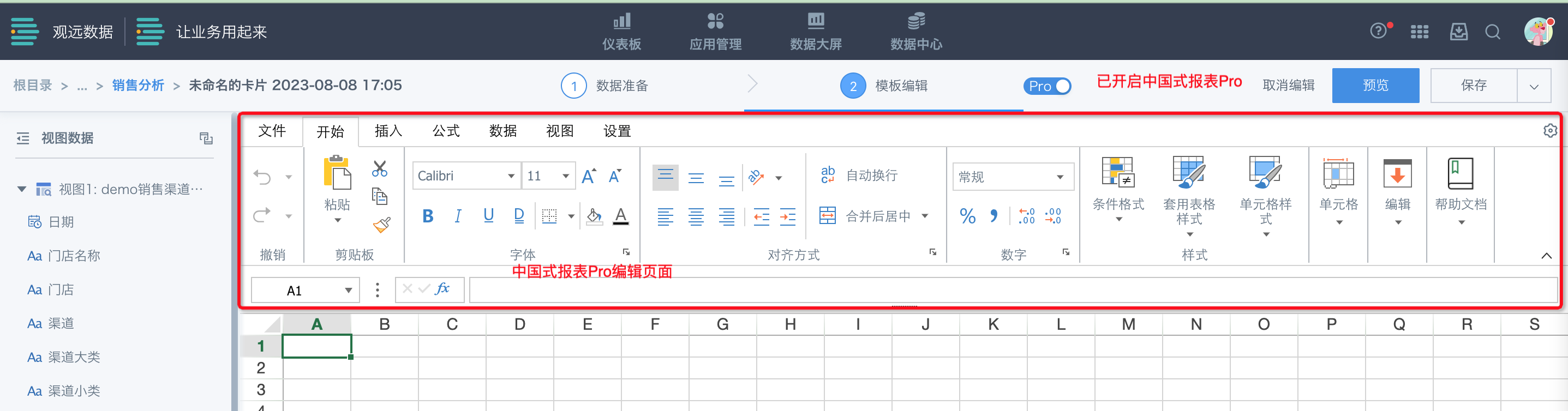Click the percent style icon

(967, 216)
